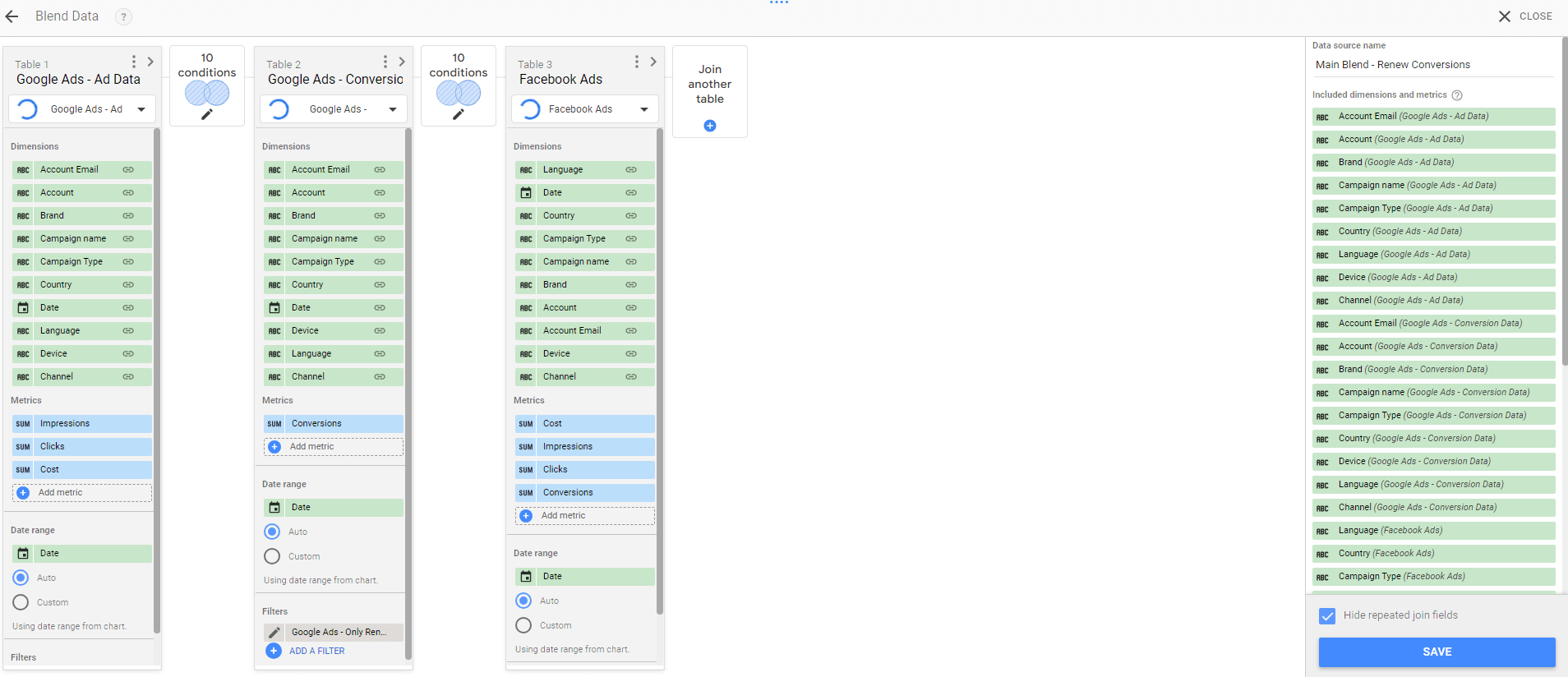Click the SUM aggregation badge on Impressions in Table 1
The width and height of the screenshot is (1568, 677).
click(23, 424)
